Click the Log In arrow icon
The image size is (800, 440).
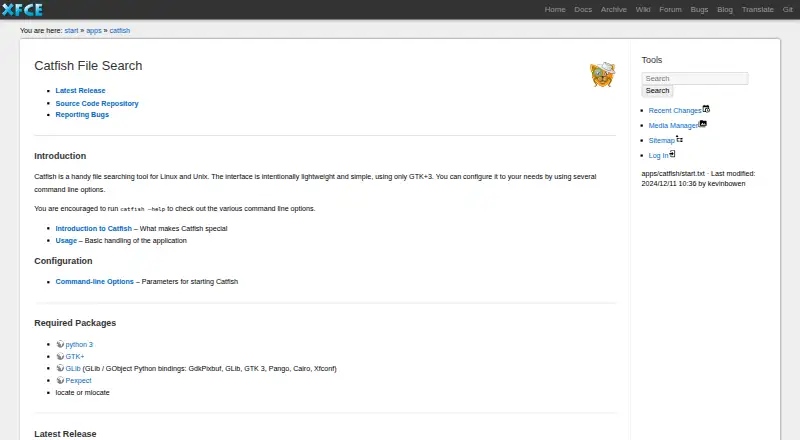(x=672, y=154)
